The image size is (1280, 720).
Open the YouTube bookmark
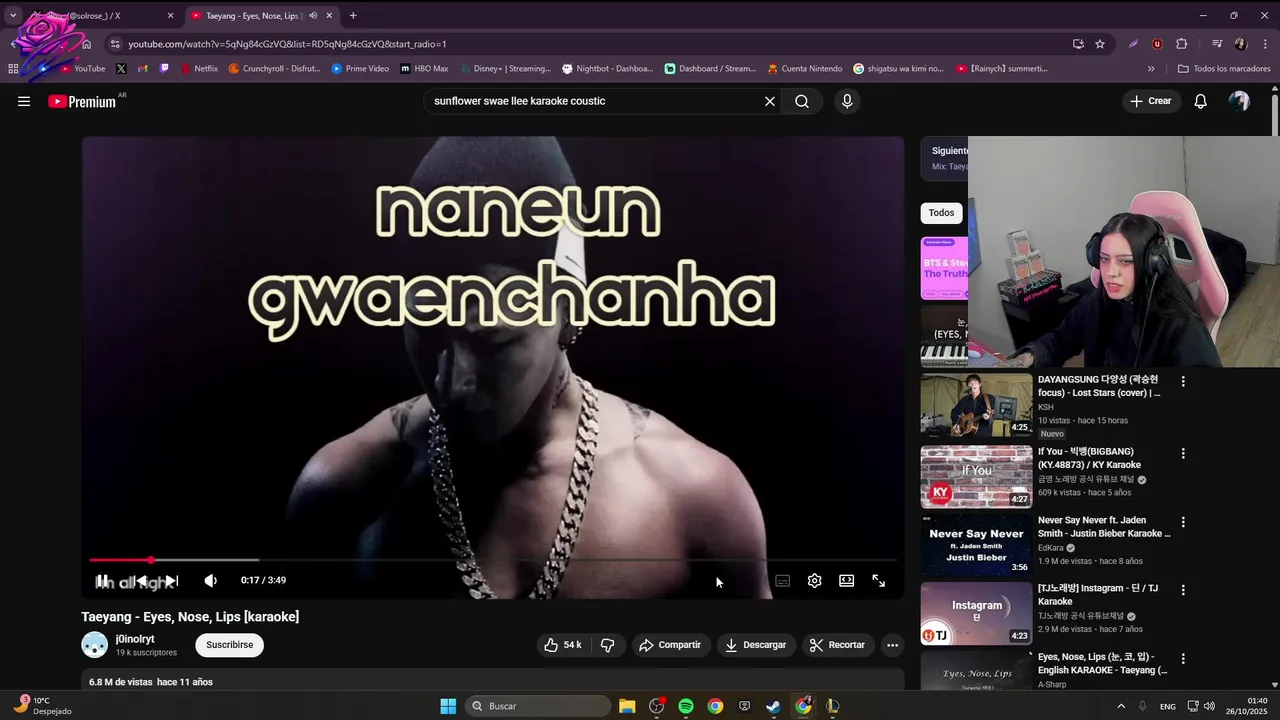83,69
